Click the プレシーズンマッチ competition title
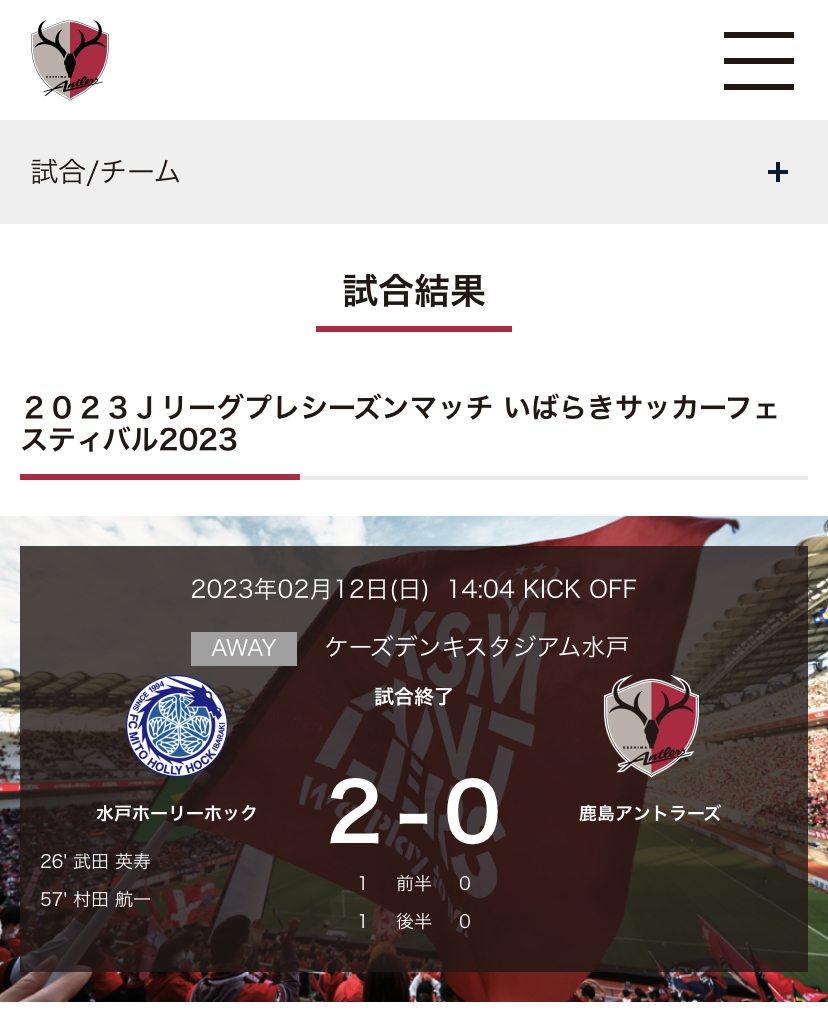Viewport: 828px width, 1013px height. [x=400, y=423]
